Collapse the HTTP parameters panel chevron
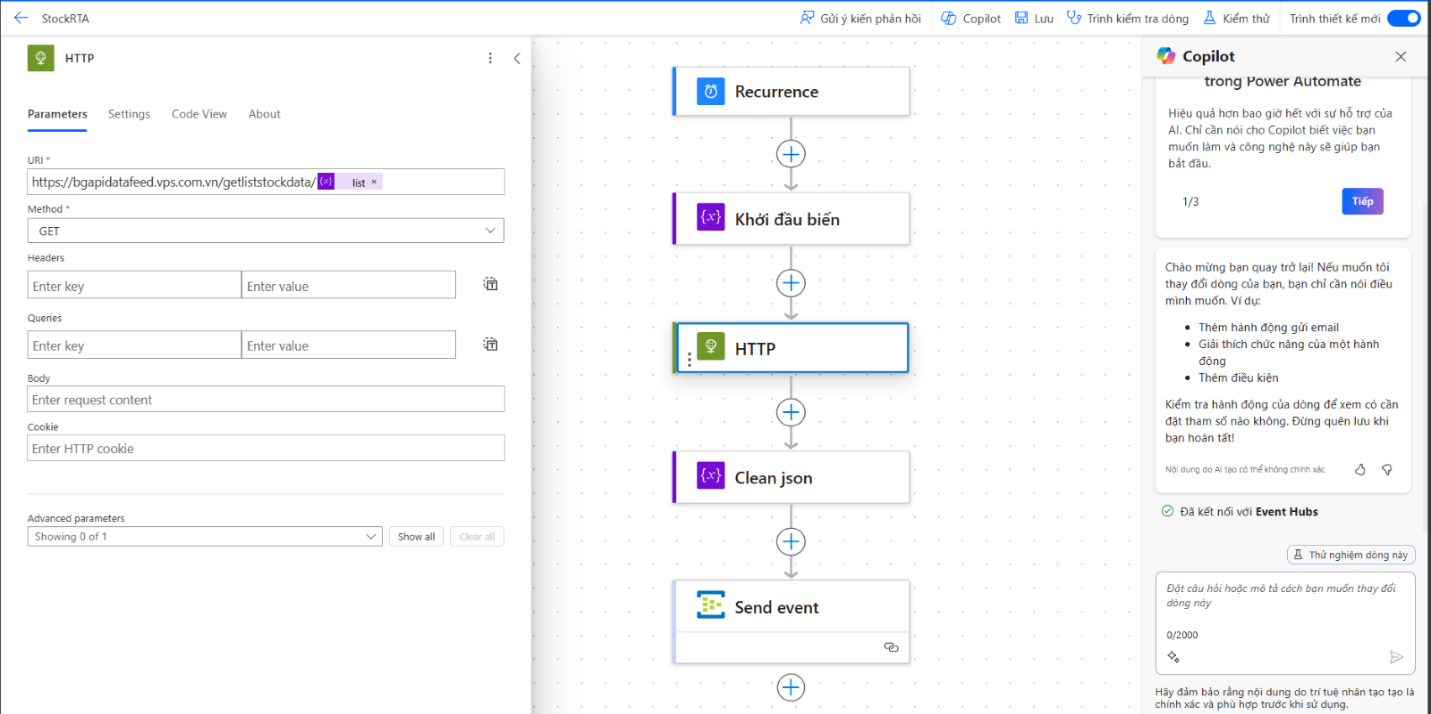 tap(517, 58)
